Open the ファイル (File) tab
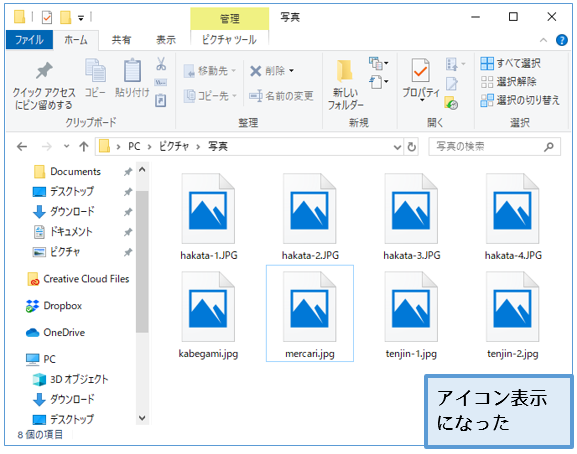 point(29,40)
